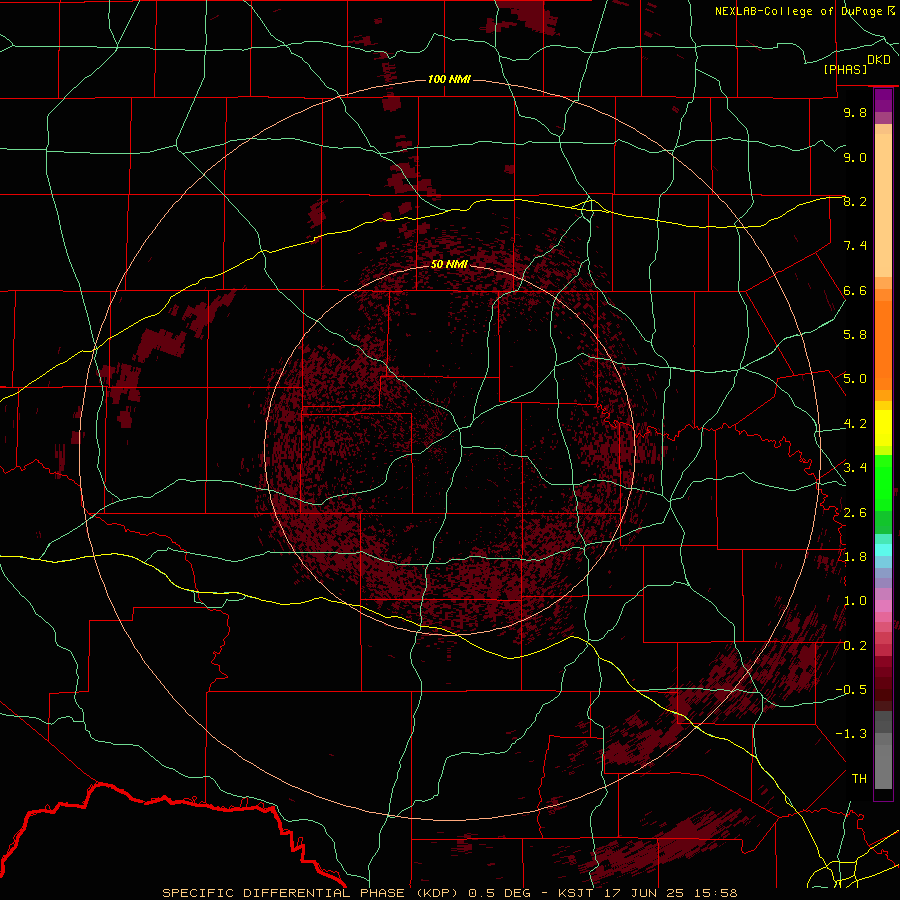This screenshot has height=900, width=900.
Task: Click the 8.2 value on the color scale
Action: point(855,201)
